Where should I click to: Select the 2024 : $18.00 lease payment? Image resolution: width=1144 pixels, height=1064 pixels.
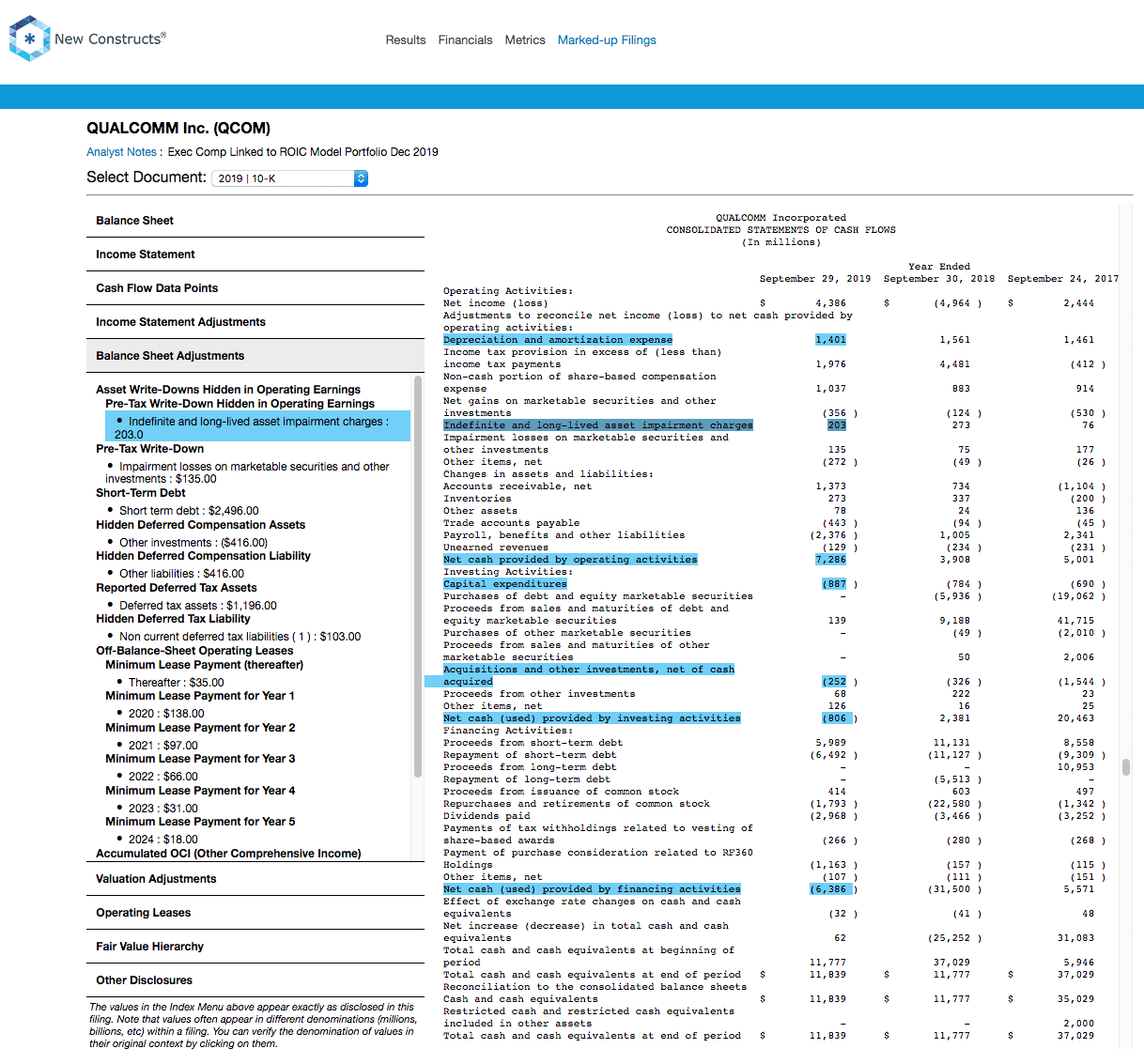(162, 840)
